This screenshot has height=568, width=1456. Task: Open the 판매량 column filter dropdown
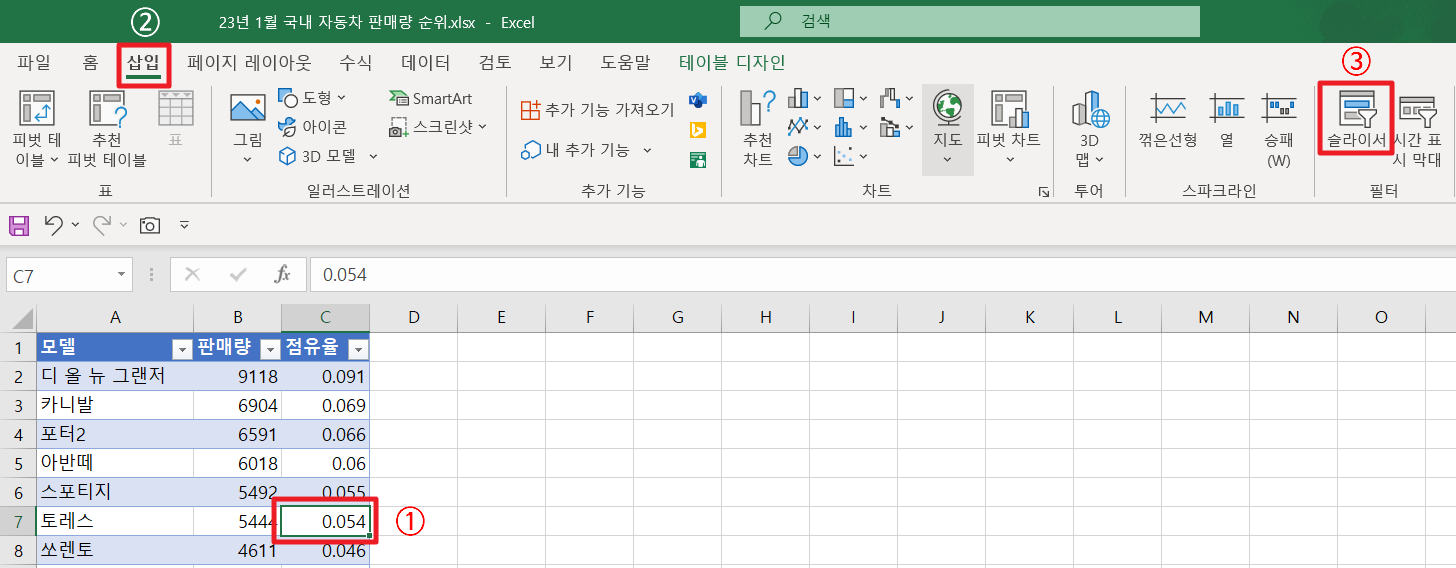click(x=270, y=349)
